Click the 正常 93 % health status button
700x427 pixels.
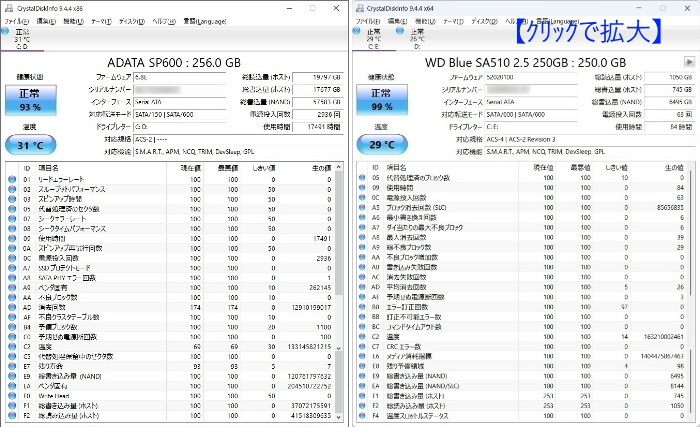31,100
